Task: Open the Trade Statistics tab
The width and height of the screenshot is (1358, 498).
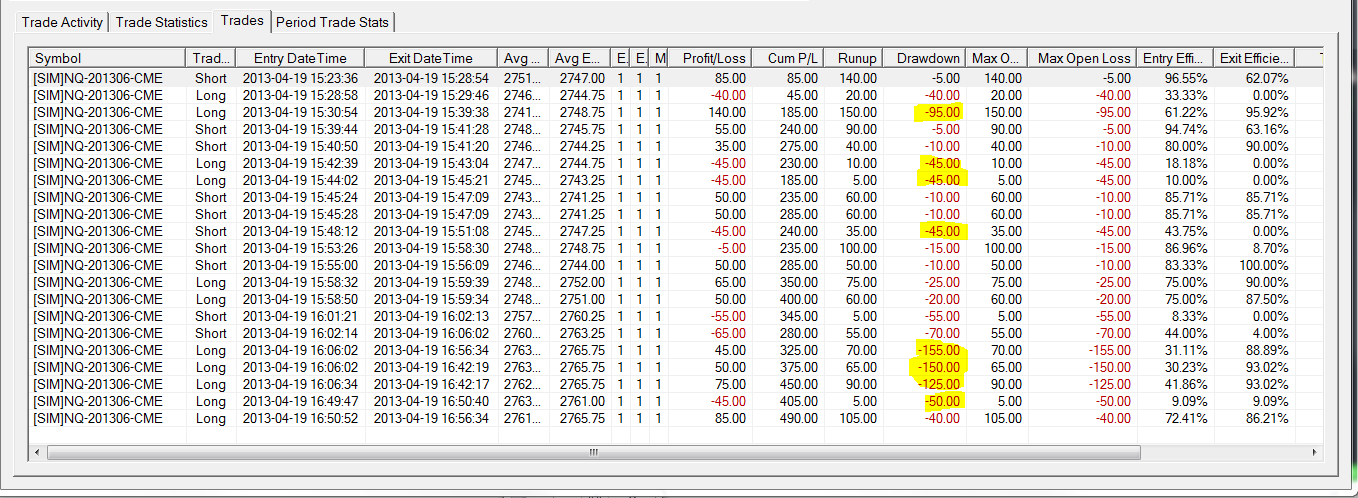Action: click(x=162, y=22)
